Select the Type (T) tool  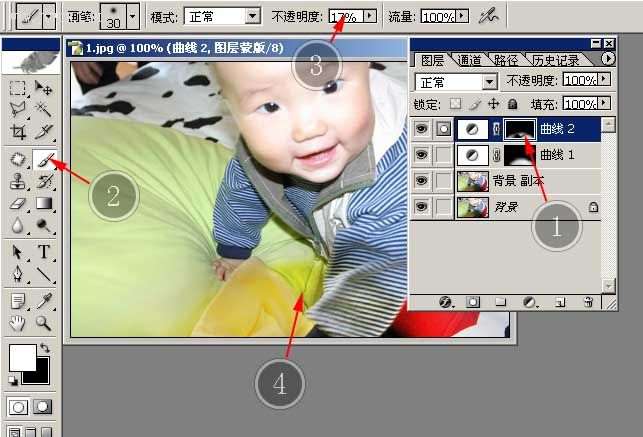click(x=44, y=251)
